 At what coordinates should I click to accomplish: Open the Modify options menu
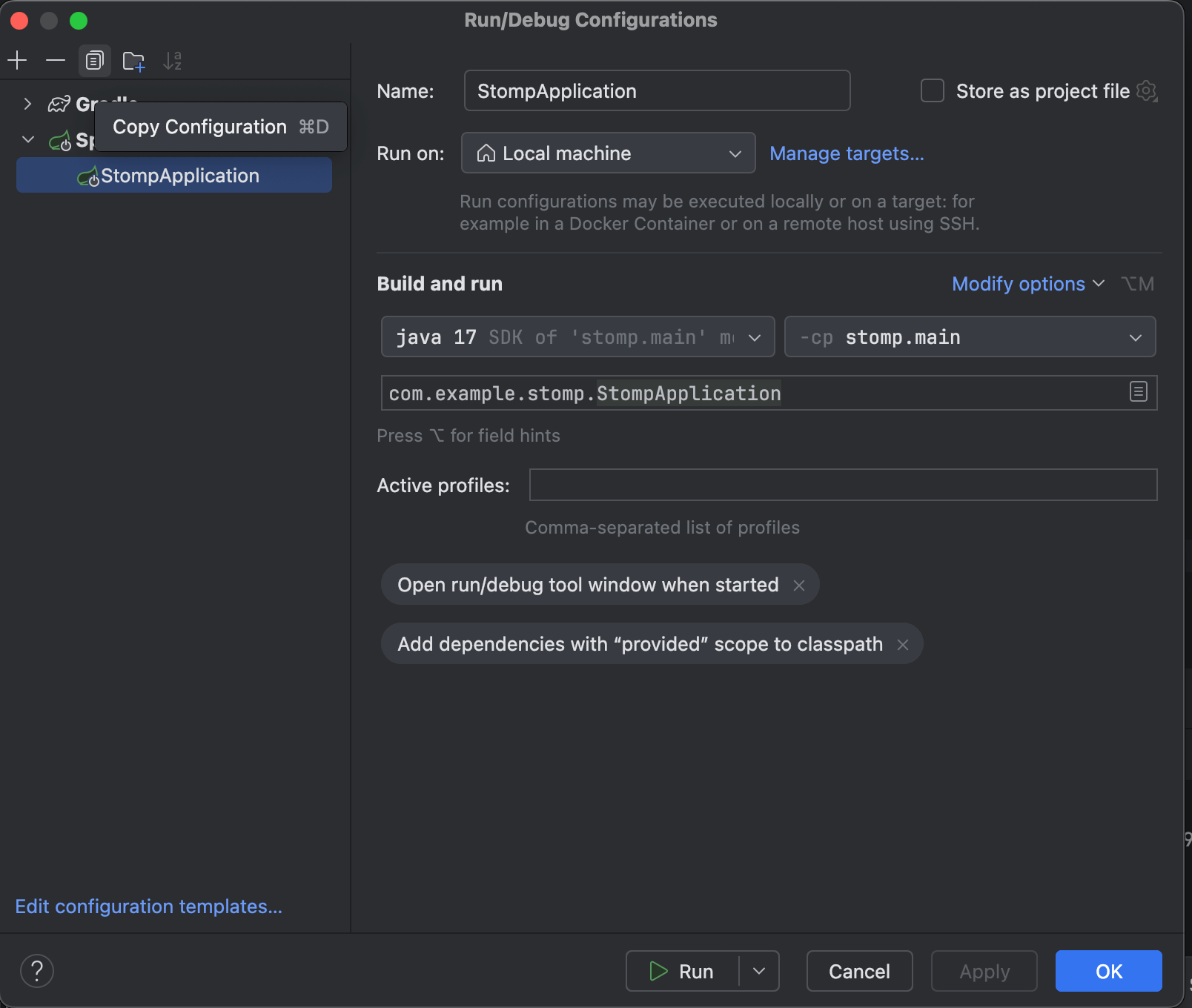(x=1027, y=284)
